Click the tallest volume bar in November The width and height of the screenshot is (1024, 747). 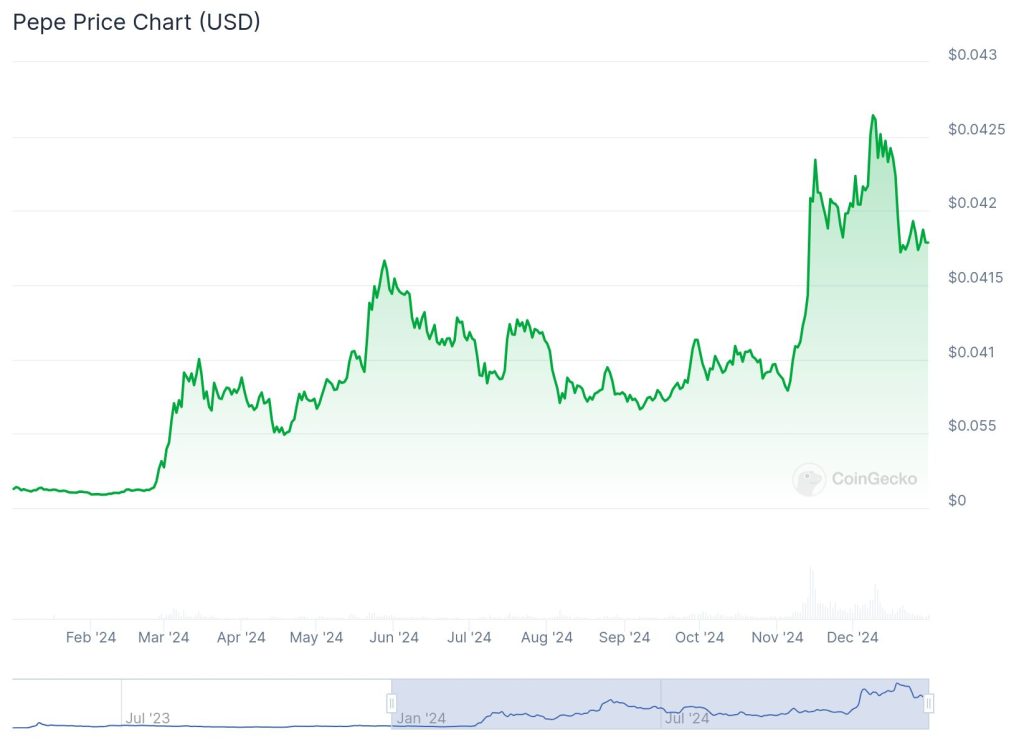[x=811, y=593]
